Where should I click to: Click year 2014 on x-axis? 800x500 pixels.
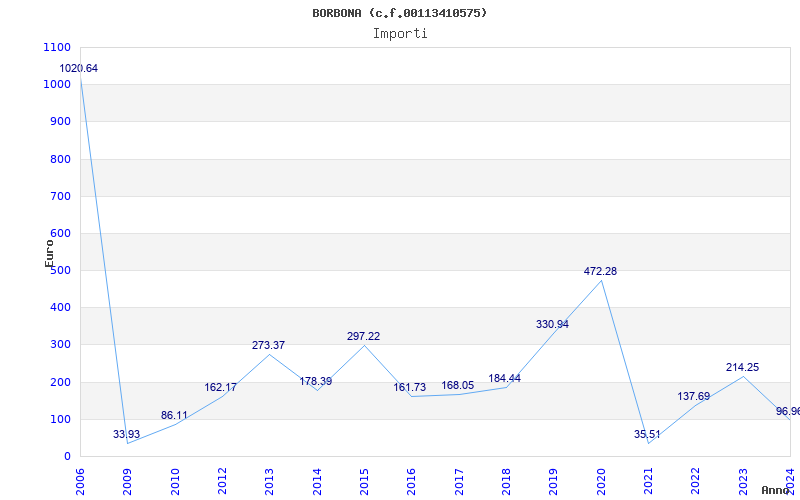[317, 482]
